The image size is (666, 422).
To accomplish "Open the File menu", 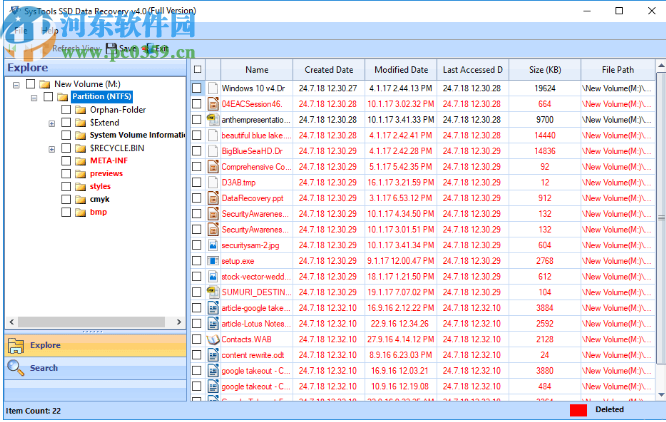I will [x=20, y=31].
